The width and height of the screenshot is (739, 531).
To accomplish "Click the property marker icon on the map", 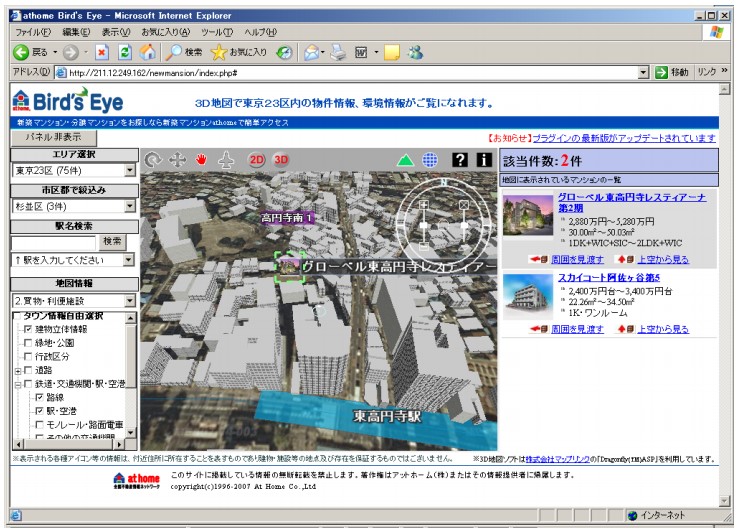I will (288, 267).
